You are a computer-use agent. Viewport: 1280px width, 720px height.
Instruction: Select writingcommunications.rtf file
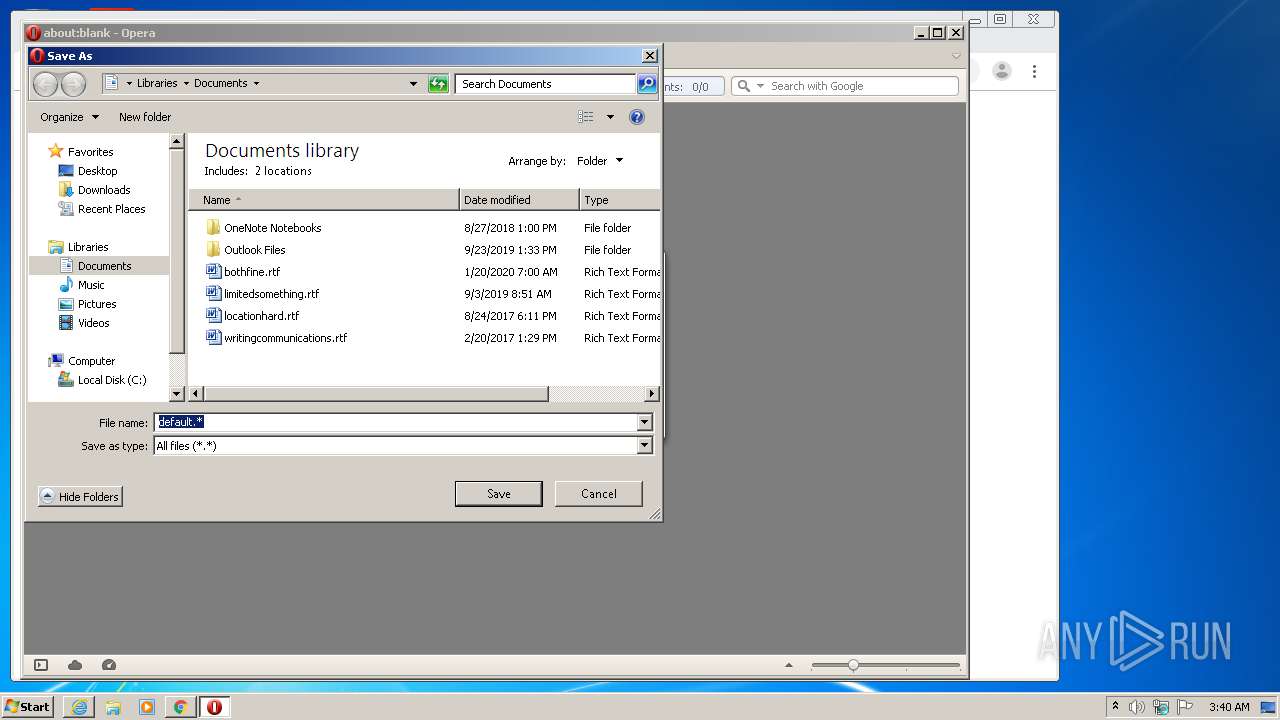point(277,338)
